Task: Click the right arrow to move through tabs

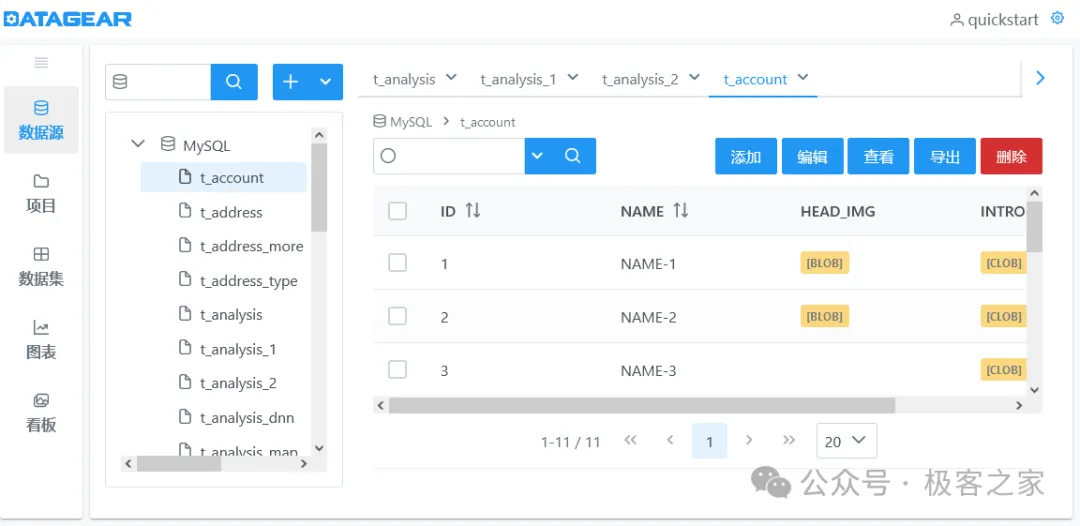Action: [1040, 78]
